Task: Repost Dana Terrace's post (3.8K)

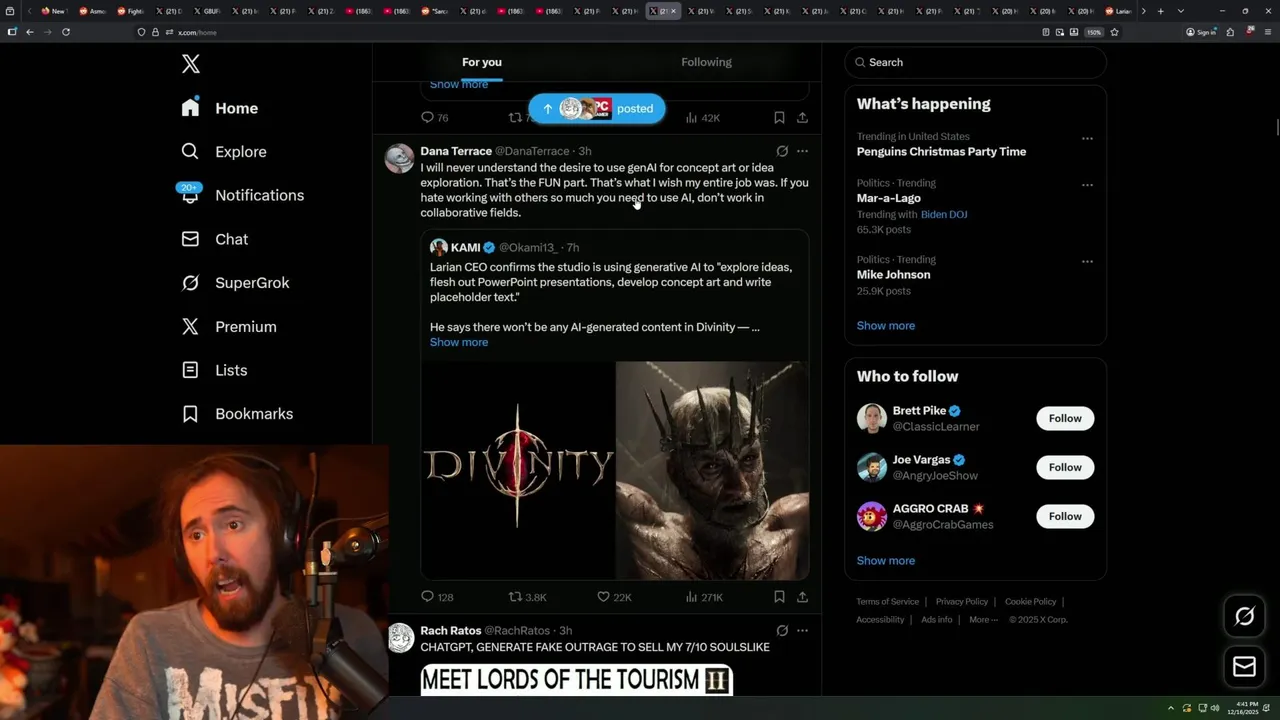Action: tap(527, 597)
